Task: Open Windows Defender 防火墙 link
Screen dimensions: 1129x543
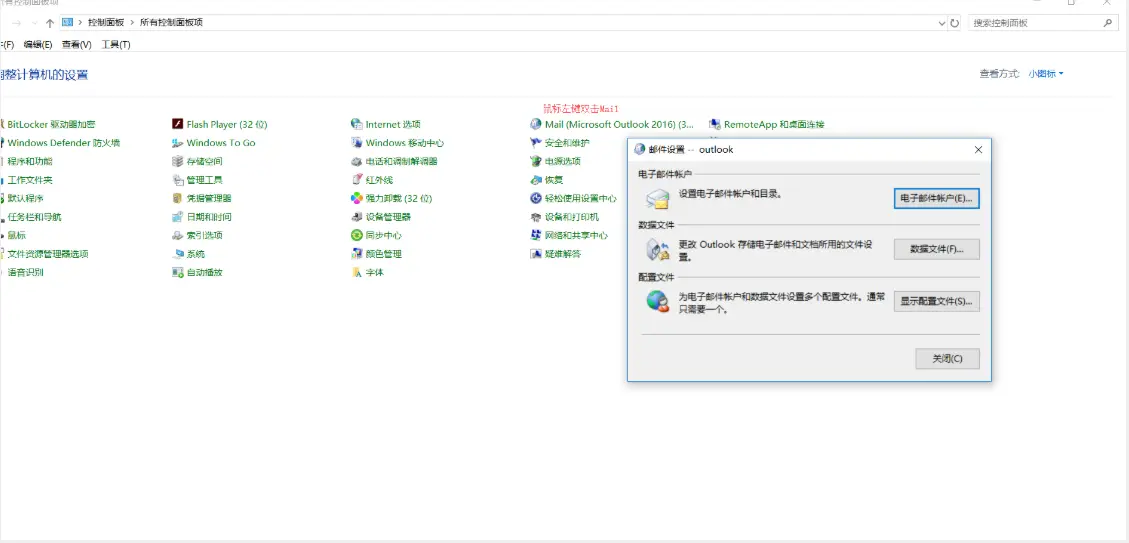Action: [63, 143]
